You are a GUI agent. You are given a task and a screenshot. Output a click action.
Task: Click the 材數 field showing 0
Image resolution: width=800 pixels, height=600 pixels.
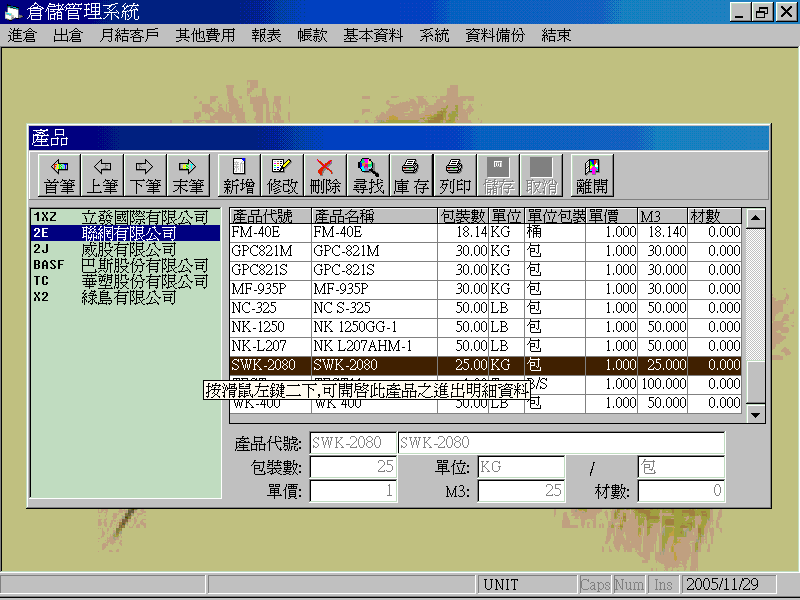[x=681, y=491]
